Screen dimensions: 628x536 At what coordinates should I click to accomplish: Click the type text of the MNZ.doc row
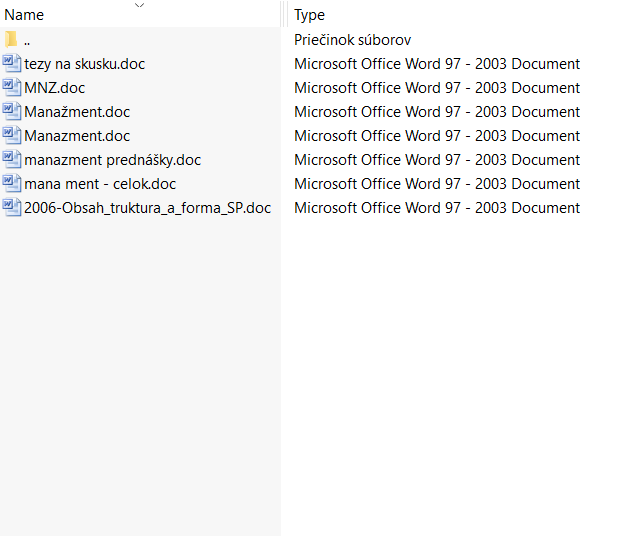(x=437, y=88)
